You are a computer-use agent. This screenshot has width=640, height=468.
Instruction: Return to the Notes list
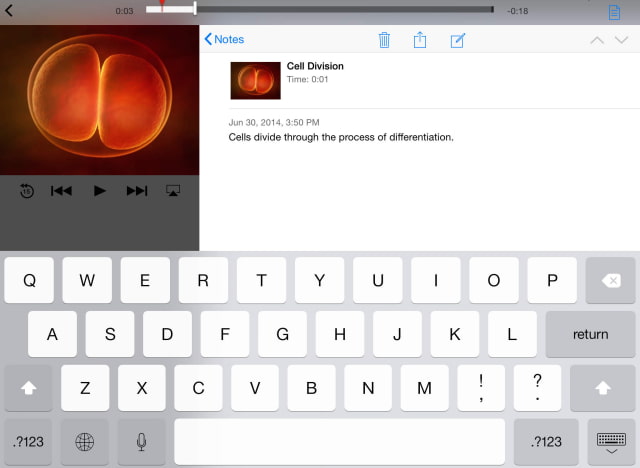(x=224, y=39)
